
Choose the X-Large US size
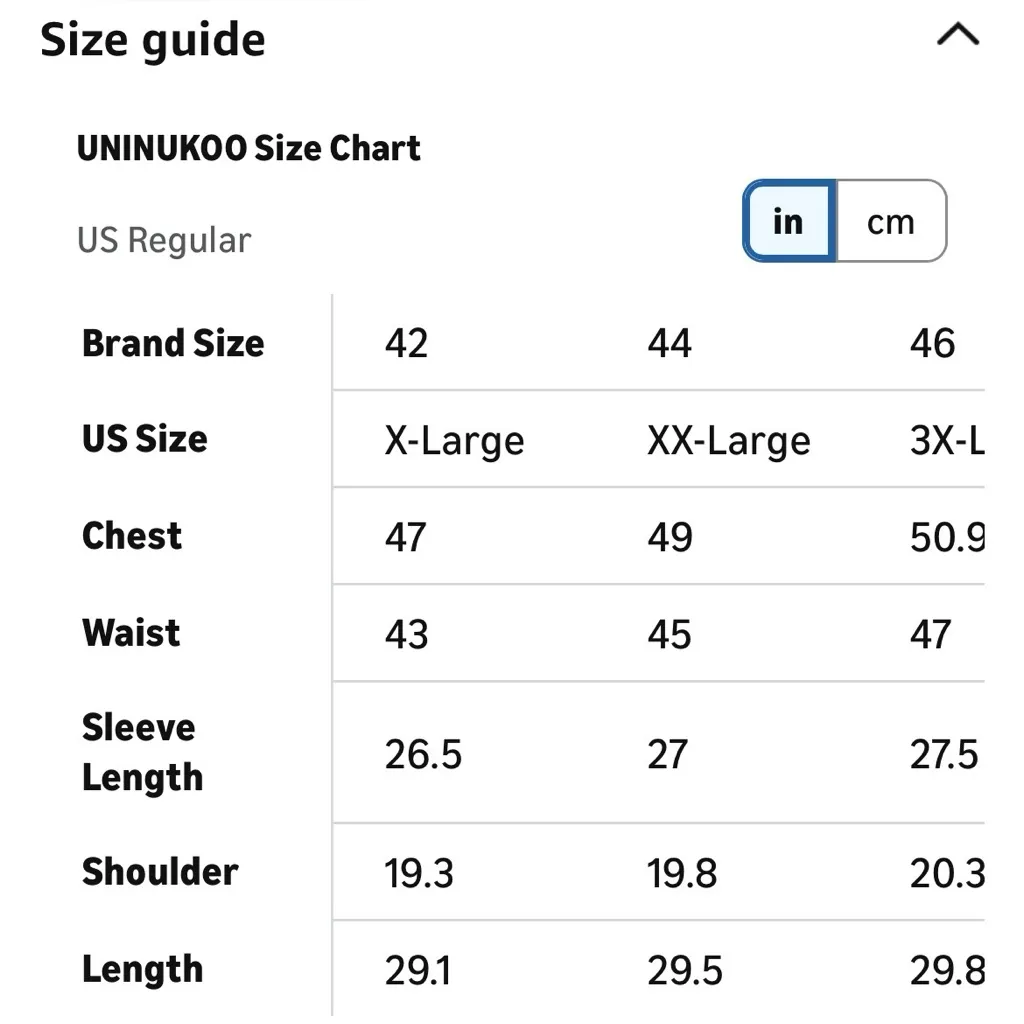click(x=453, y=440)
